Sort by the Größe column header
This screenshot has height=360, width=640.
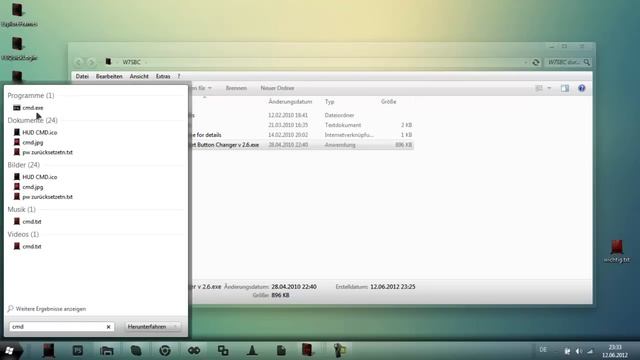point(389,102)
